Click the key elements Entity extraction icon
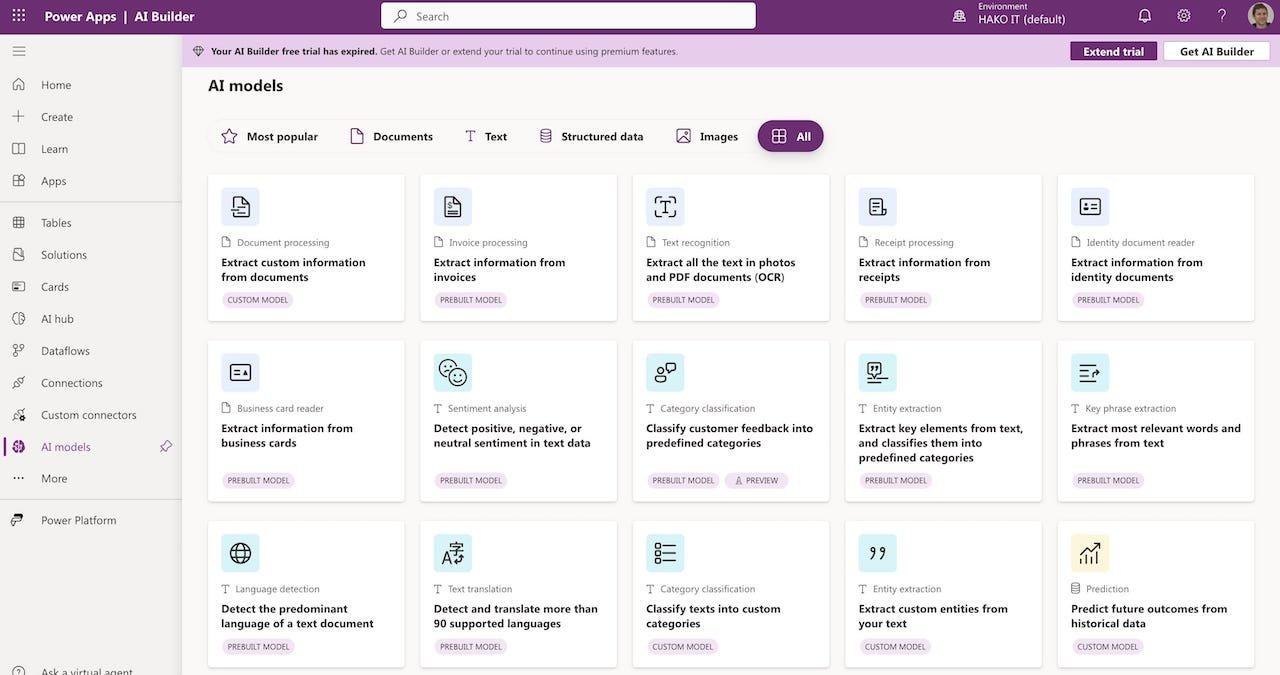The height and width of the screenshot is (675, 1280). 878,372
